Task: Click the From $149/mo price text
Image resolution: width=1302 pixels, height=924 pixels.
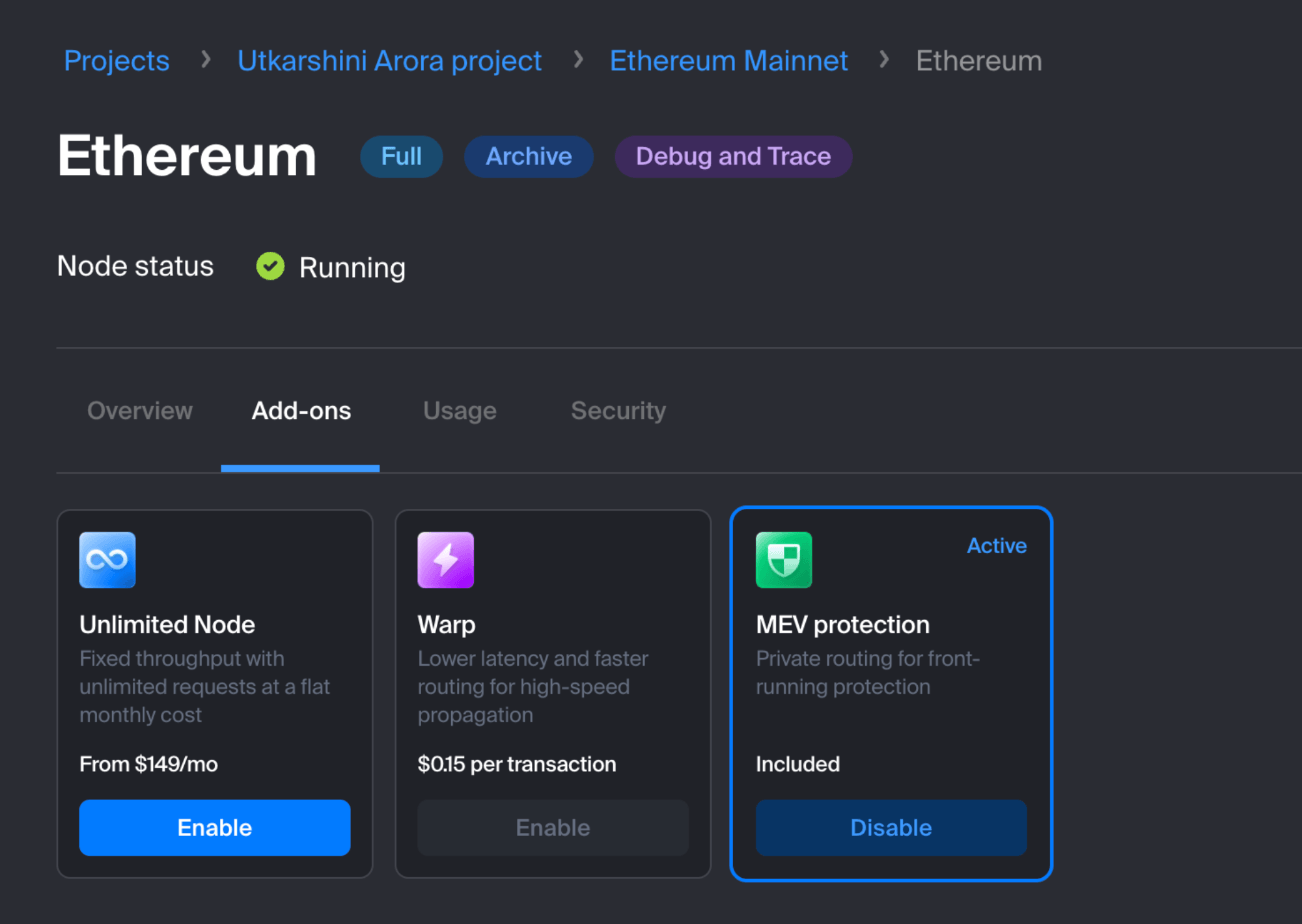Action: click(149, 765)
